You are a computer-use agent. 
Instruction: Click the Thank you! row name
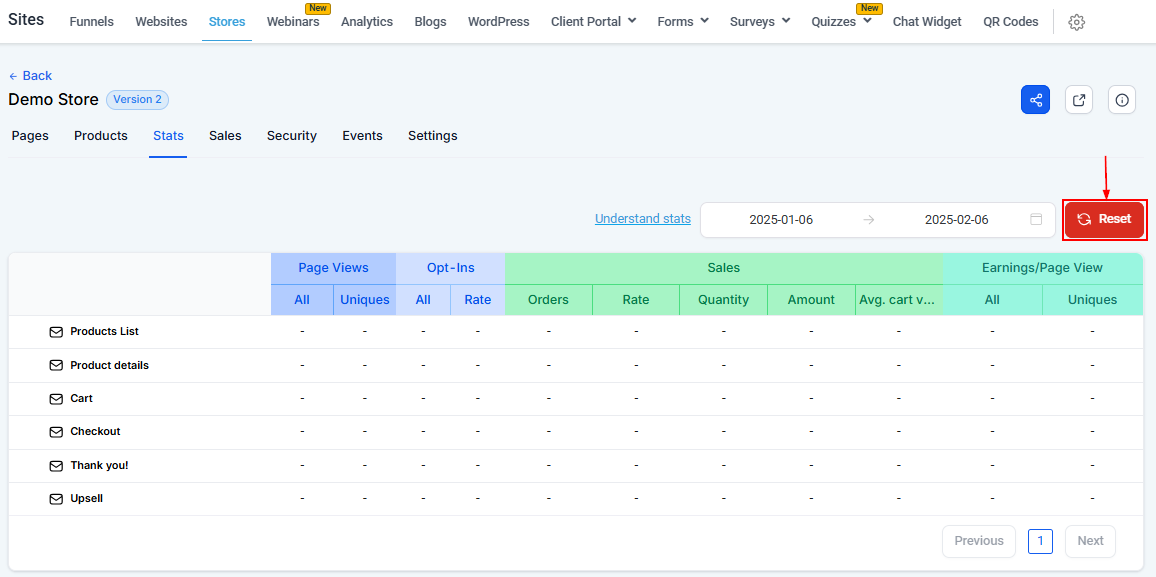pyautogui.click(x=100, y=466)
